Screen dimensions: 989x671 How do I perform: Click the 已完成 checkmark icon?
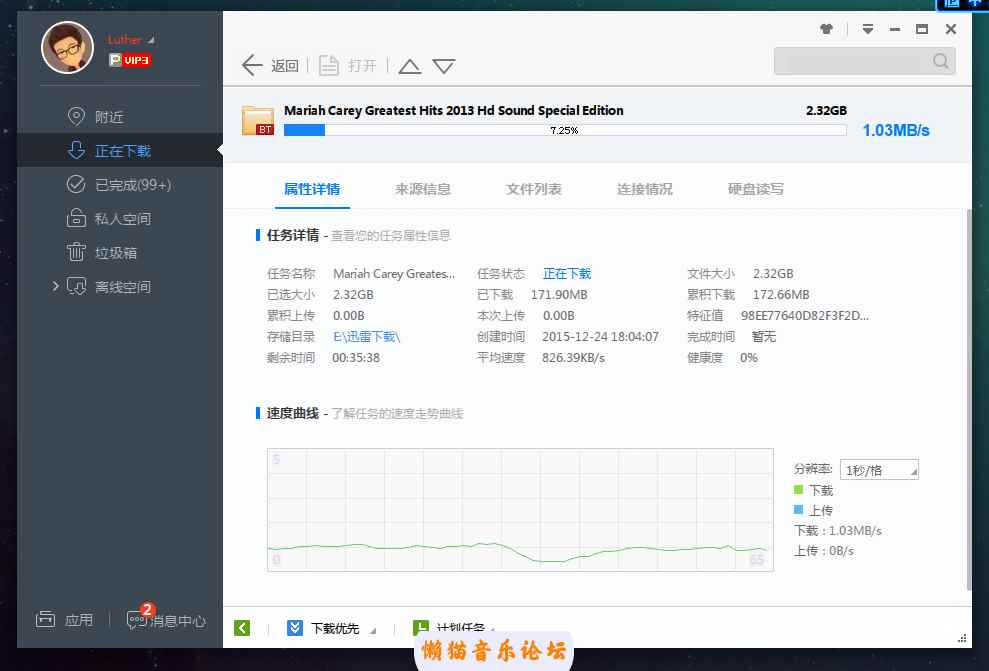(76, 184)
